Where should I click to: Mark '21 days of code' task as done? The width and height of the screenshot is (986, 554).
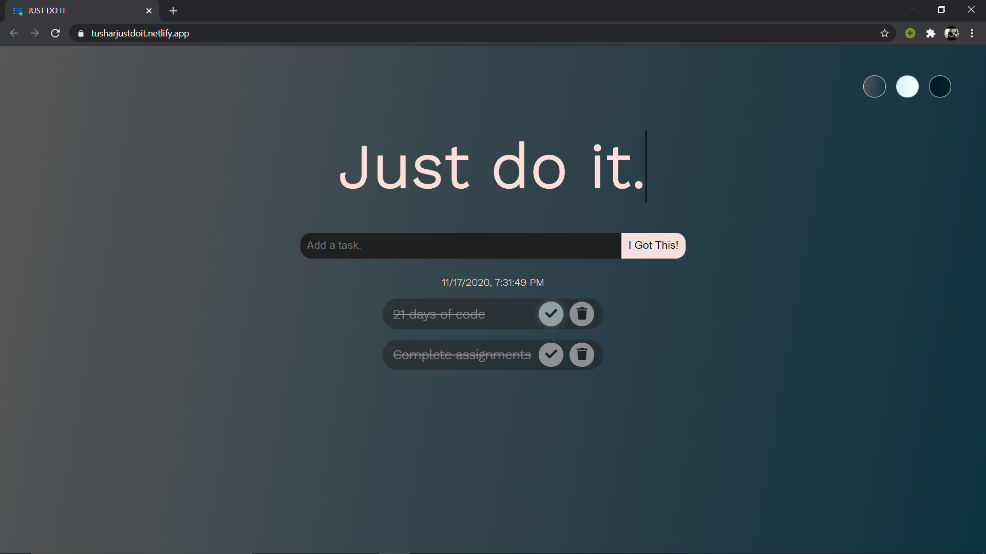551,314
